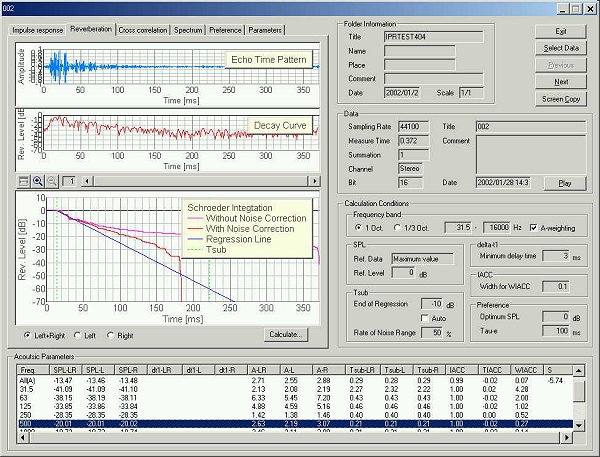Image resolution: width=600 pixels, height=457 pixels.
Task: Click the folder Title field IPRTEST404
Action: pyautogui.click(x=433, y=37)
